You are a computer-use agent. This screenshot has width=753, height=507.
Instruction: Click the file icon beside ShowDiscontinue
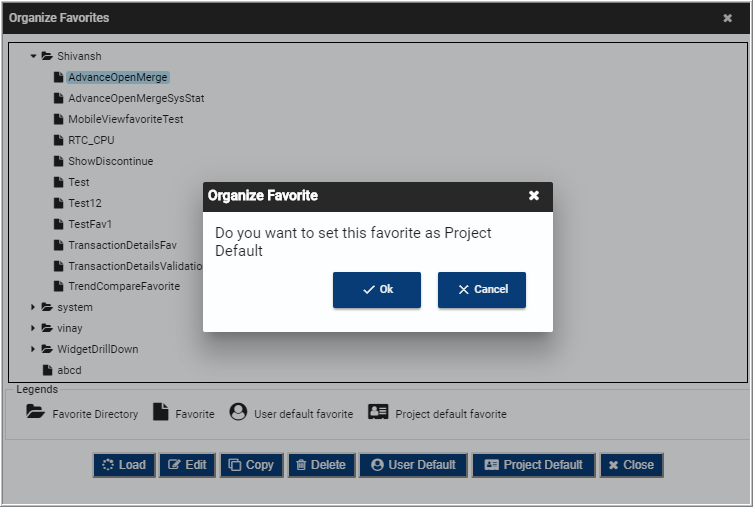coord(59,161)
